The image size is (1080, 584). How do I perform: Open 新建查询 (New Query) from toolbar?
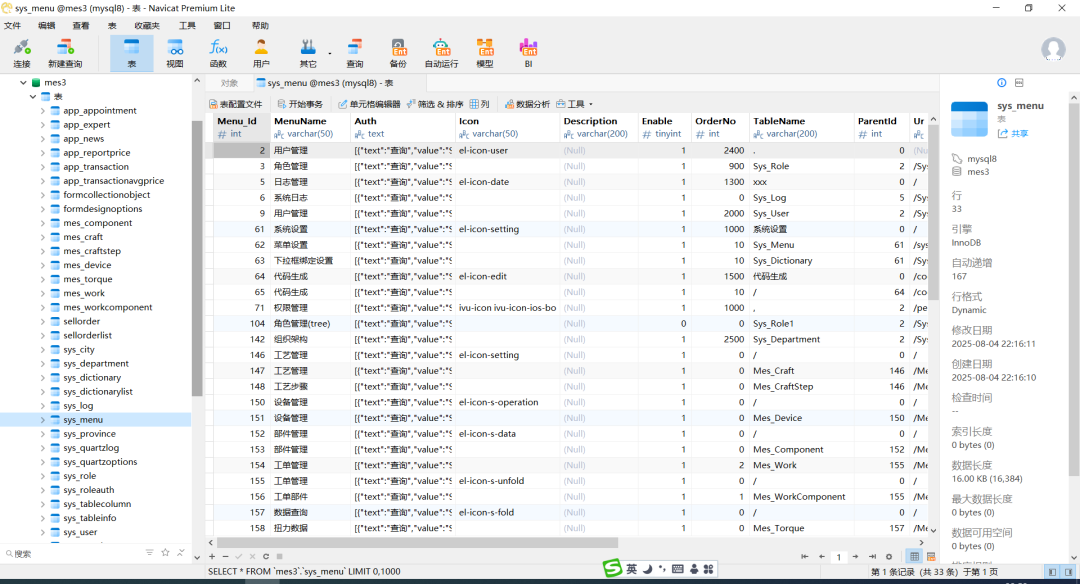pyautogui.click(x=65, y=53)
